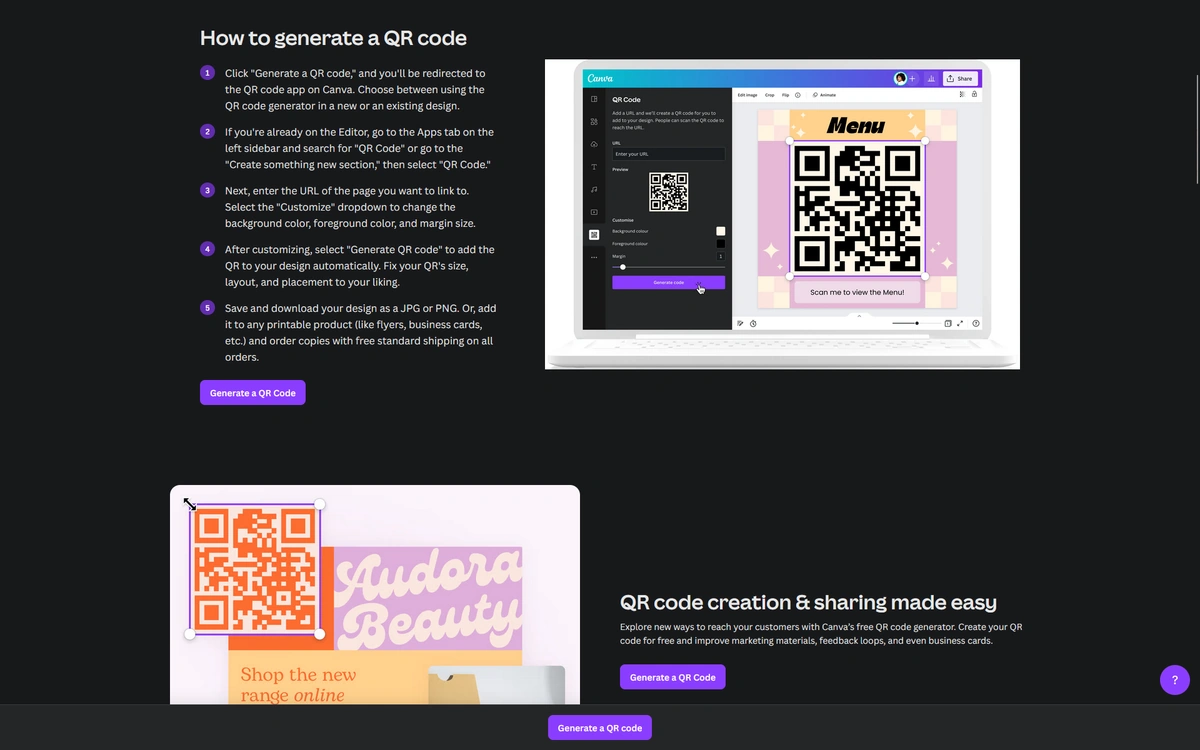Open the audio note icon in the mockup sidebar
Screen dimensions: 1200x750
coord(594,189)
